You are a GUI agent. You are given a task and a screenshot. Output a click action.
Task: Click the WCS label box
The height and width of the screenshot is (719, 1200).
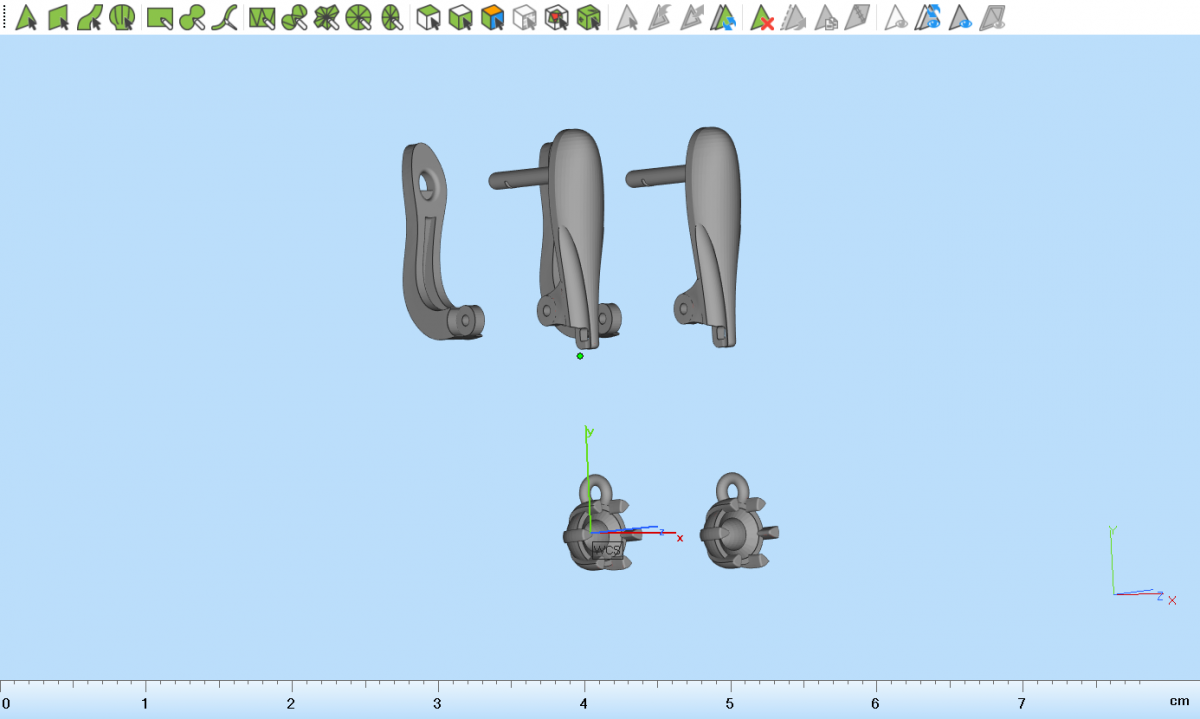click(606, 550)
